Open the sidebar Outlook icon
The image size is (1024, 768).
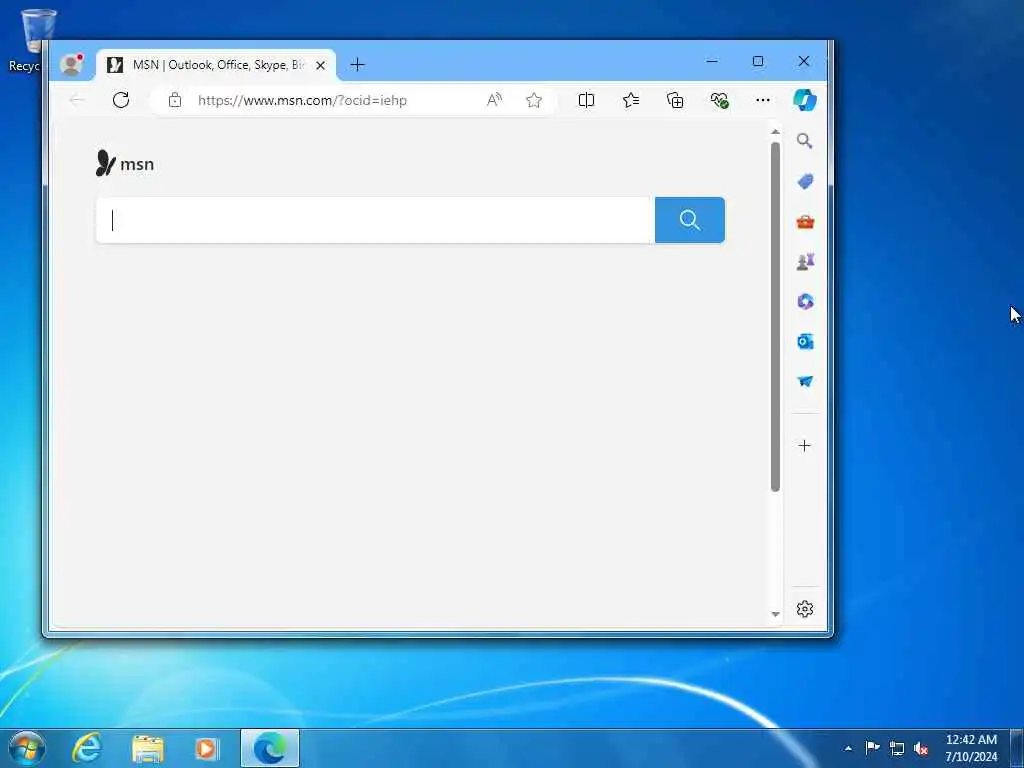point(805,341)
